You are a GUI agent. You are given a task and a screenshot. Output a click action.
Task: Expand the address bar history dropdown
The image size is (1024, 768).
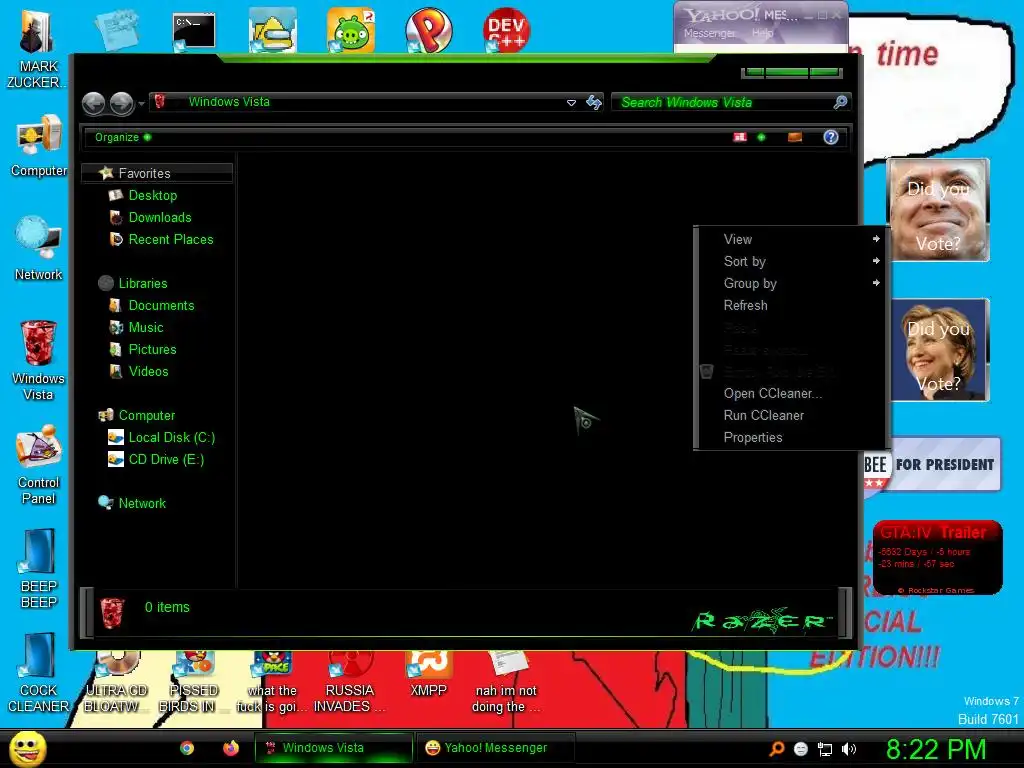pyautogui.click(x=571, y=103)
